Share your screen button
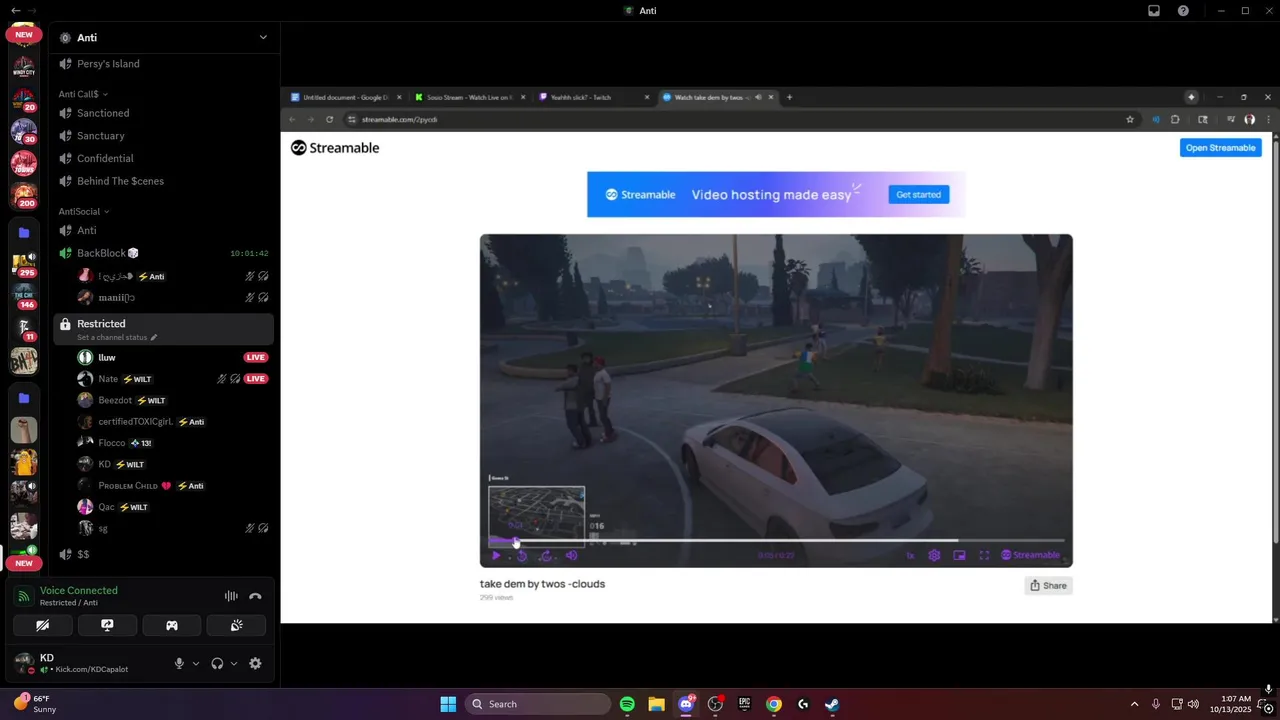Image resolution: width=1280 pixels, height=720 pixels. click(107, 625)
